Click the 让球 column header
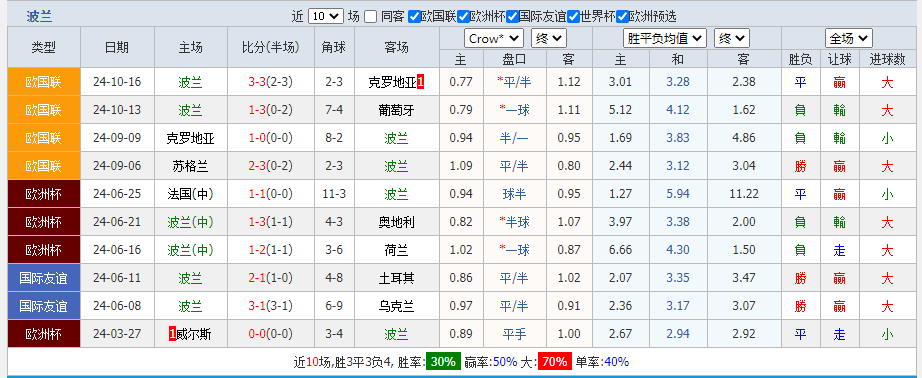Viewport: 922px width, 378px height. 839,59
